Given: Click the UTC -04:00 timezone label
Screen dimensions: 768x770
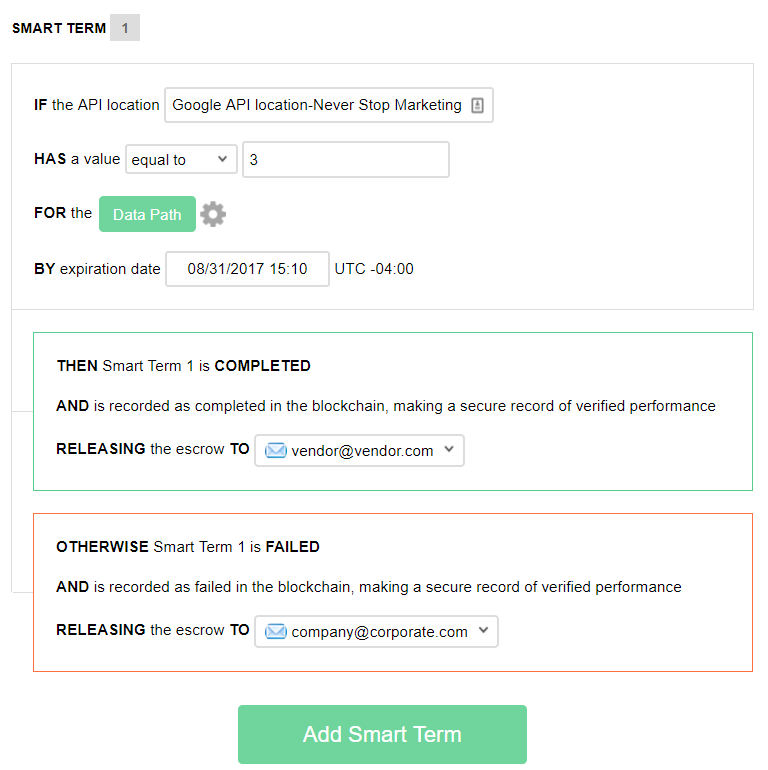Looking at the screenshot, I should coord(374,269).
